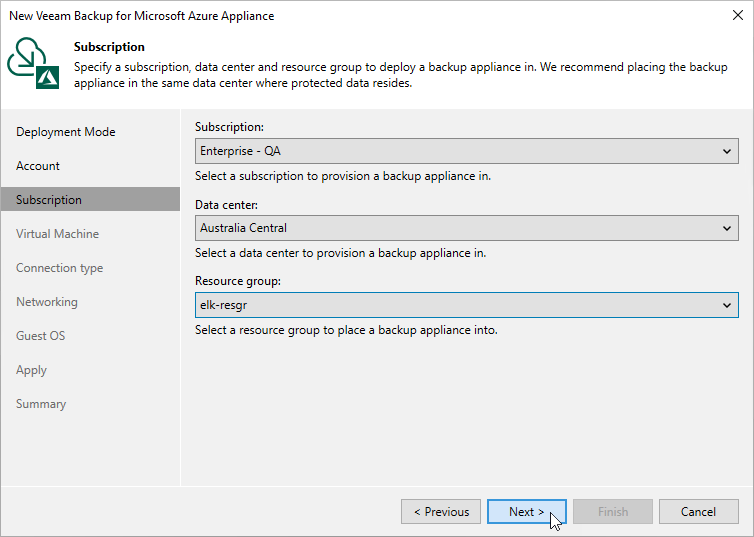
Task: Click the 'Subscription:' field label
Action: 229,127
